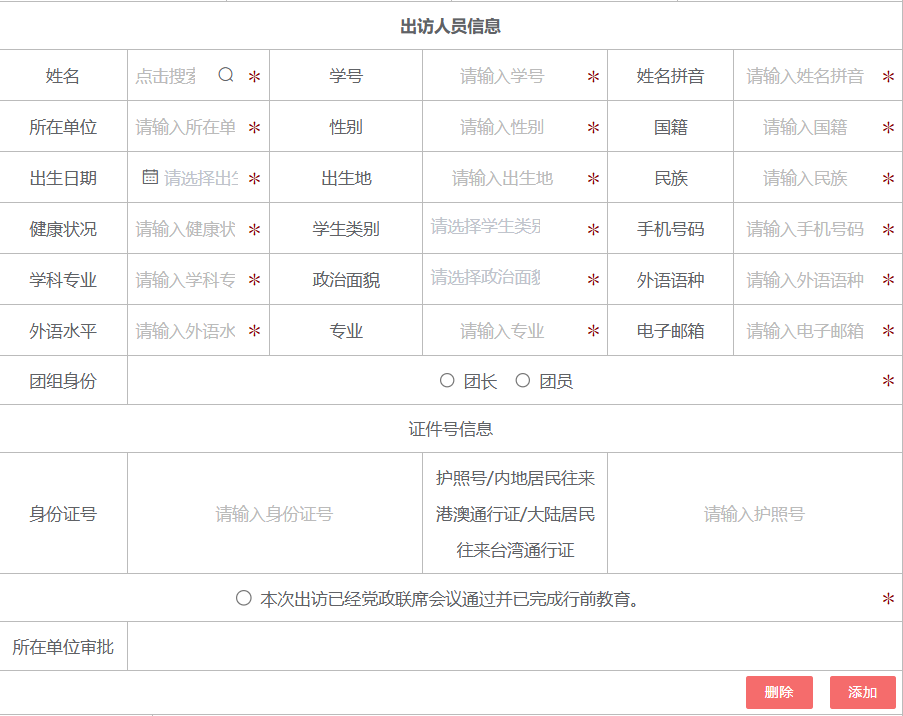Focus the 手机号码 input field
903x716 pixels.
(805, 229)
